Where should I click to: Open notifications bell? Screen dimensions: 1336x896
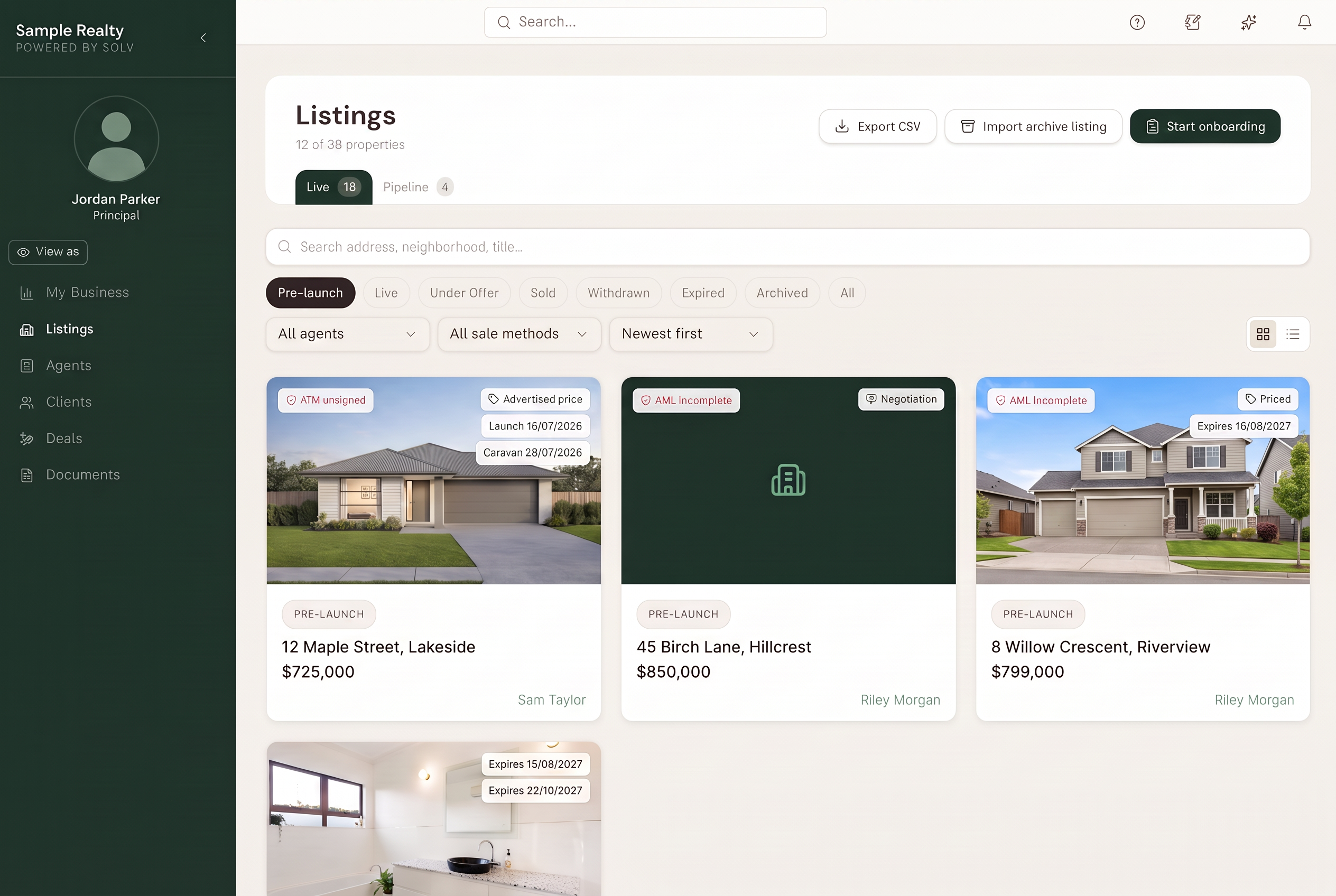tap(1305, 22)
